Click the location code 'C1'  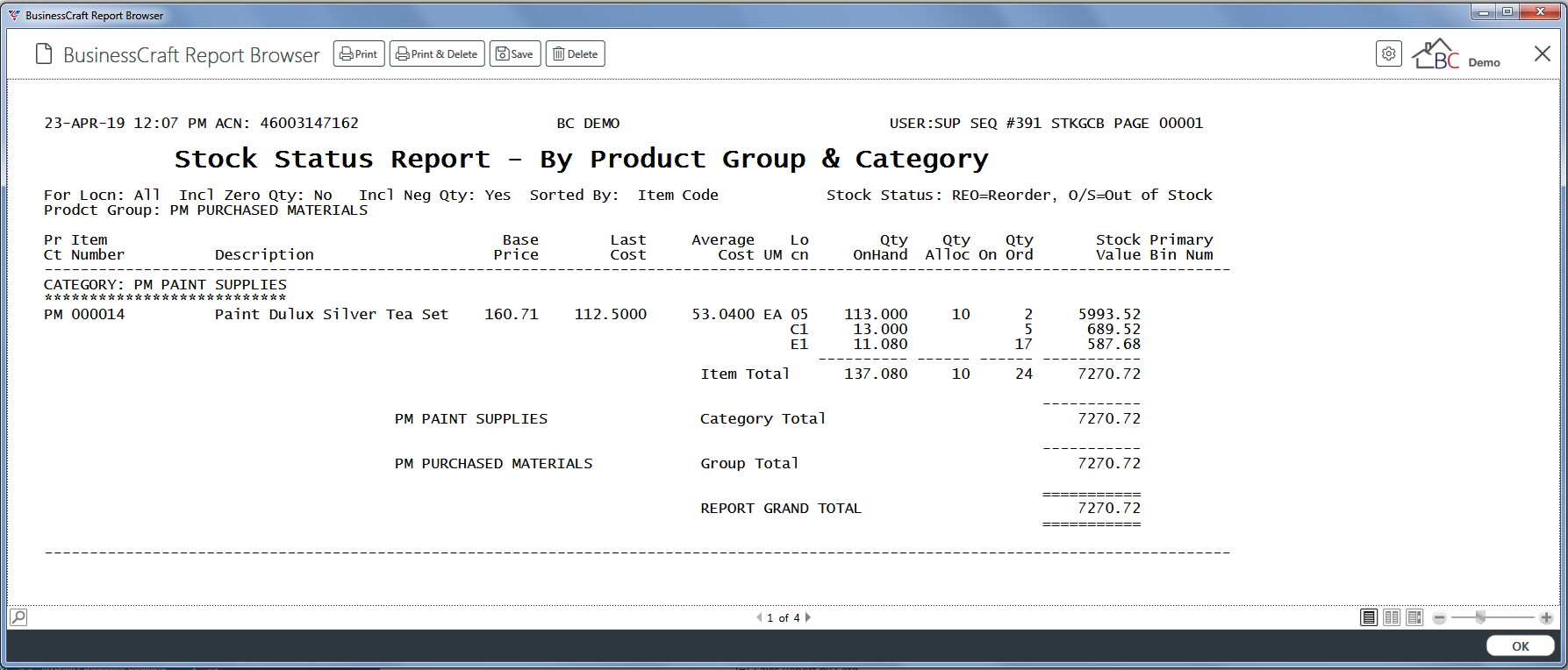(799, 329)
